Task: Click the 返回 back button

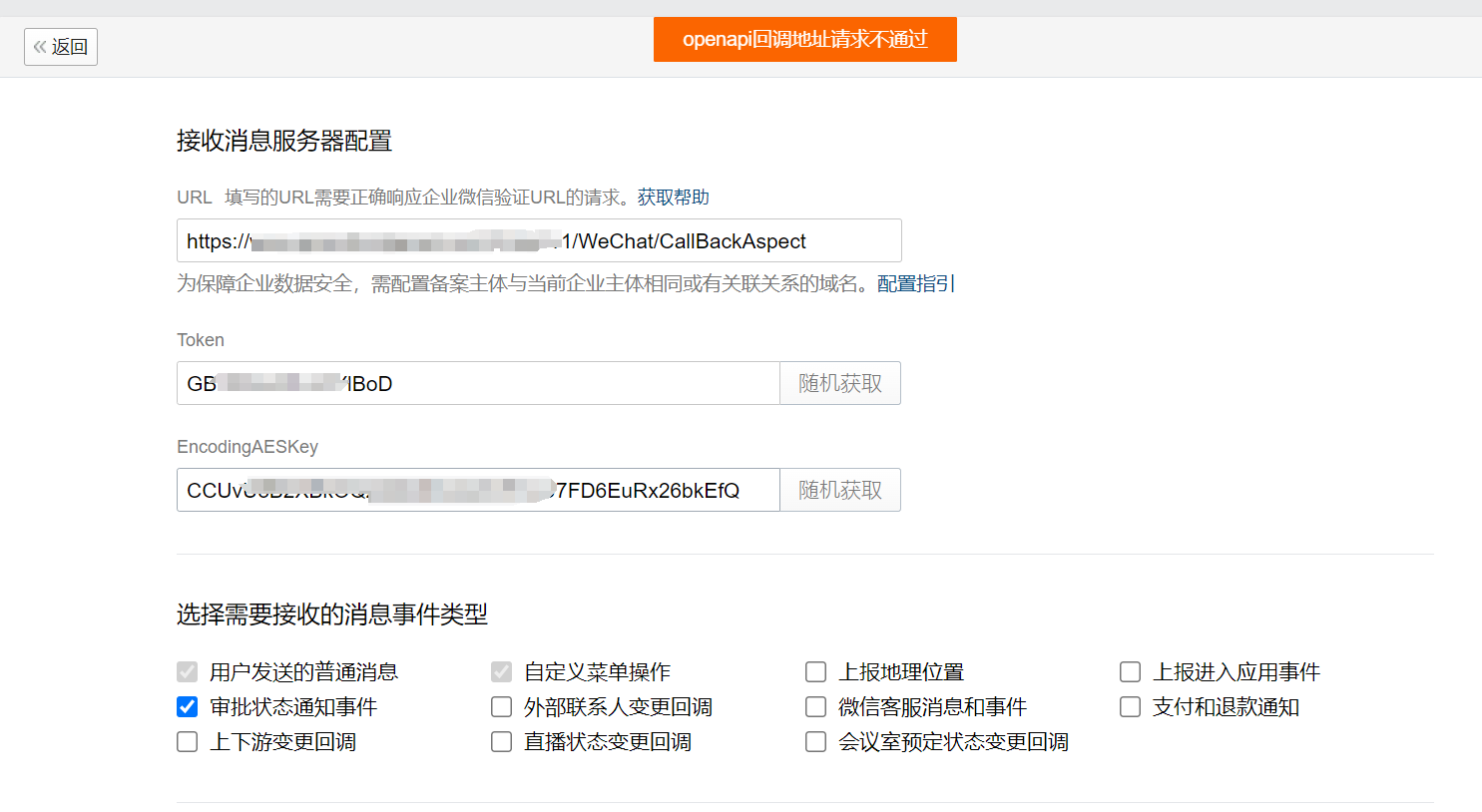Action: point(61,47)
